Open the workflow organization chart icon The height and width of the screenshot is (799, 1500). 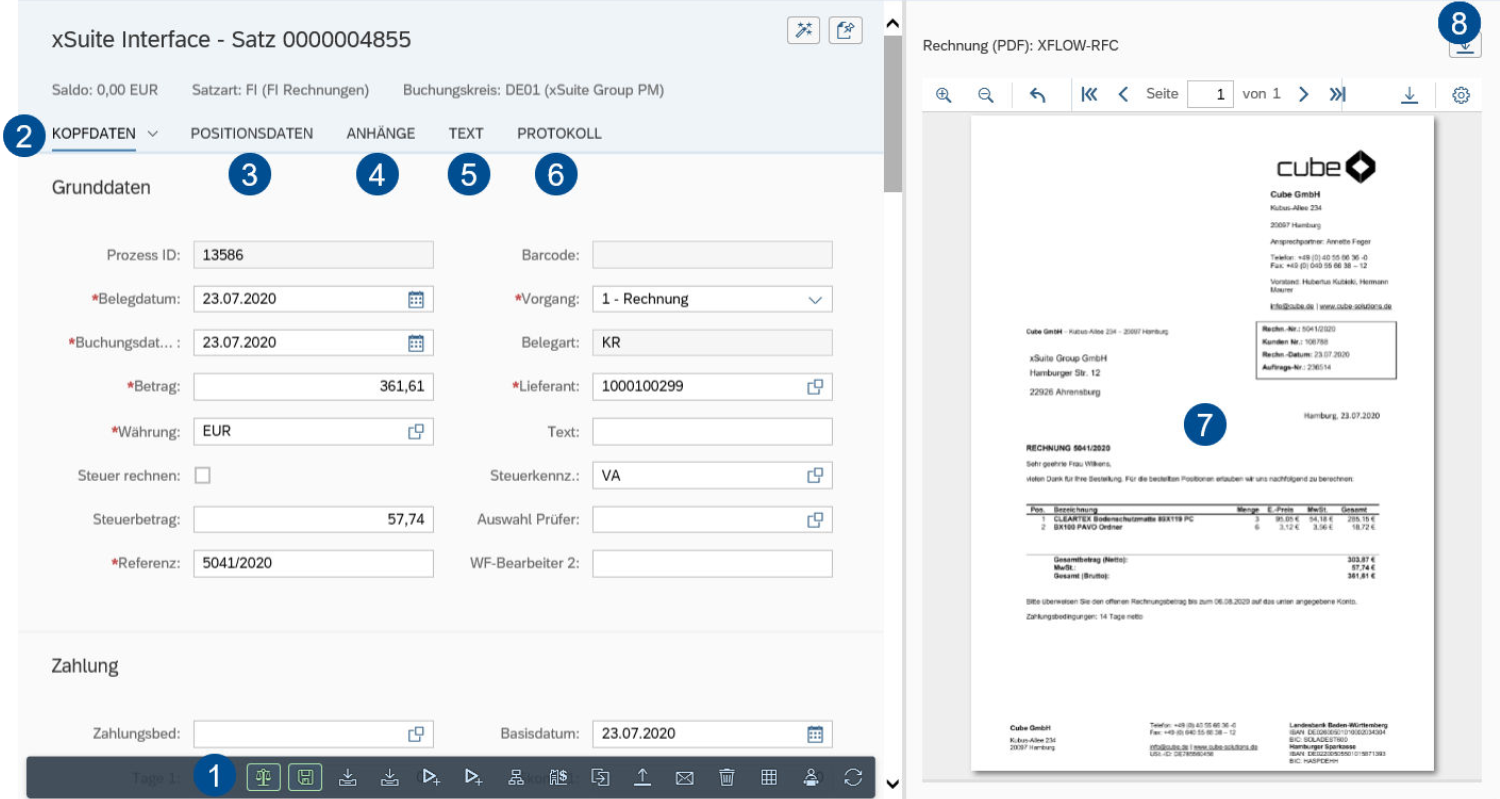tap(516, 777)
